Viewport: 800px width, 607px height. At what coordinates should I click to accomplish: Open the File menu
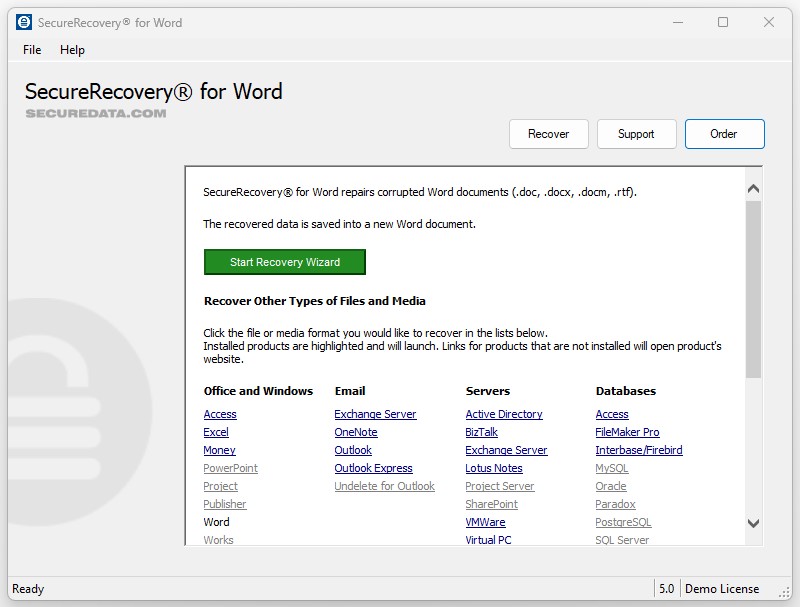(x=31, y=49)
